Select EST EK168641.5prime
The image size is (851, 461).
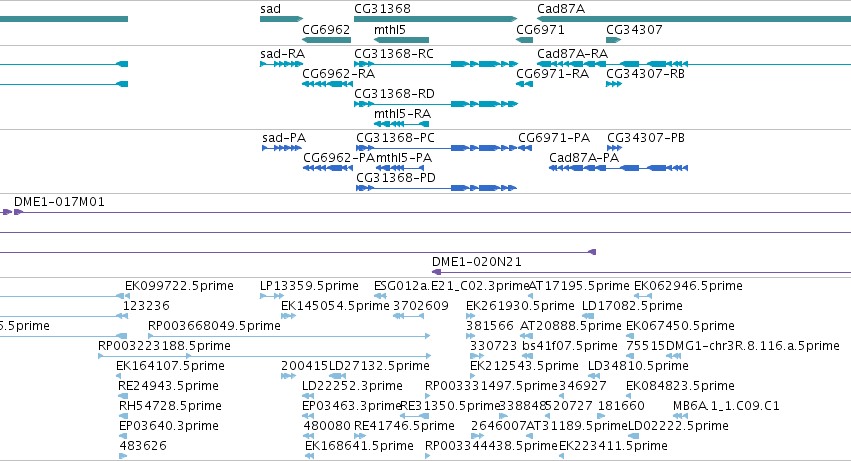click(359, 446)
